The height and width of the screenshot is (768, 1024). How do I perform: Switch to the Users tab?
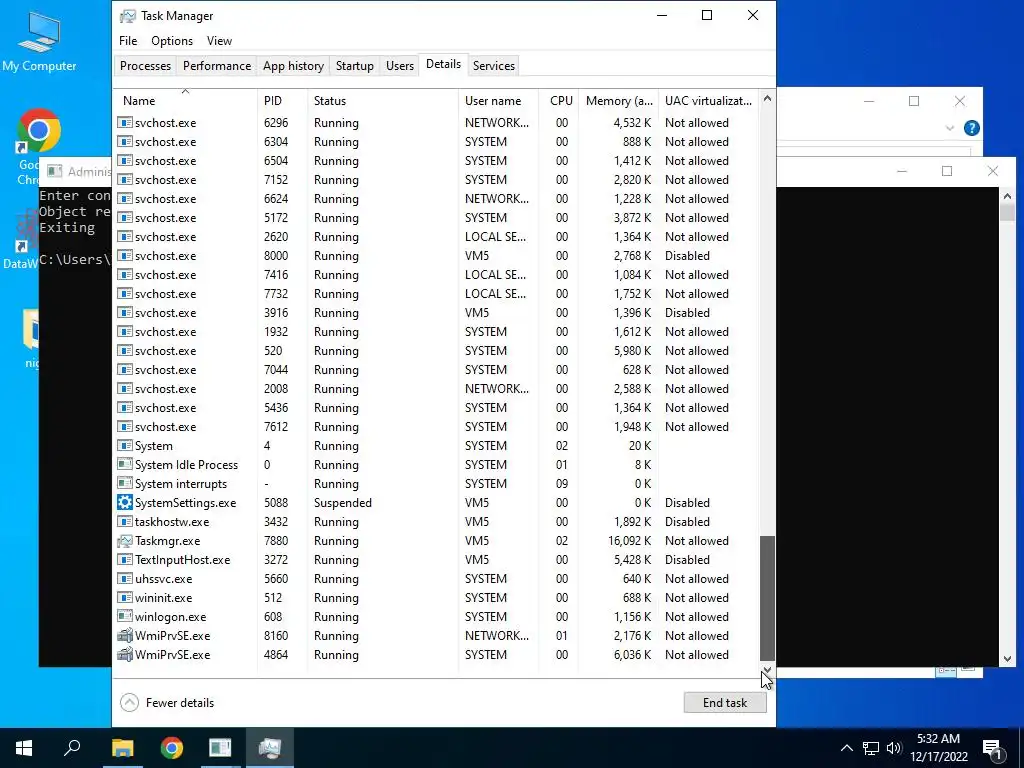400,66
